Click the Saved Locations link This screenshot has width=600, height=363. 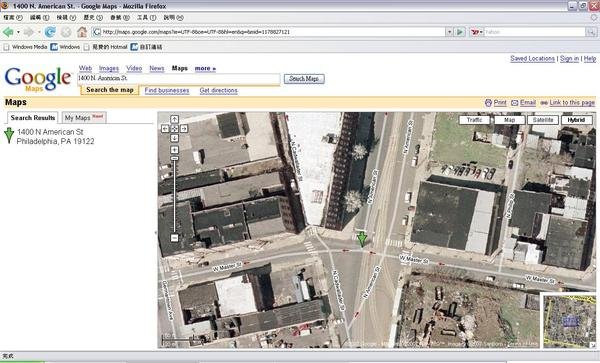coord(532,59)
